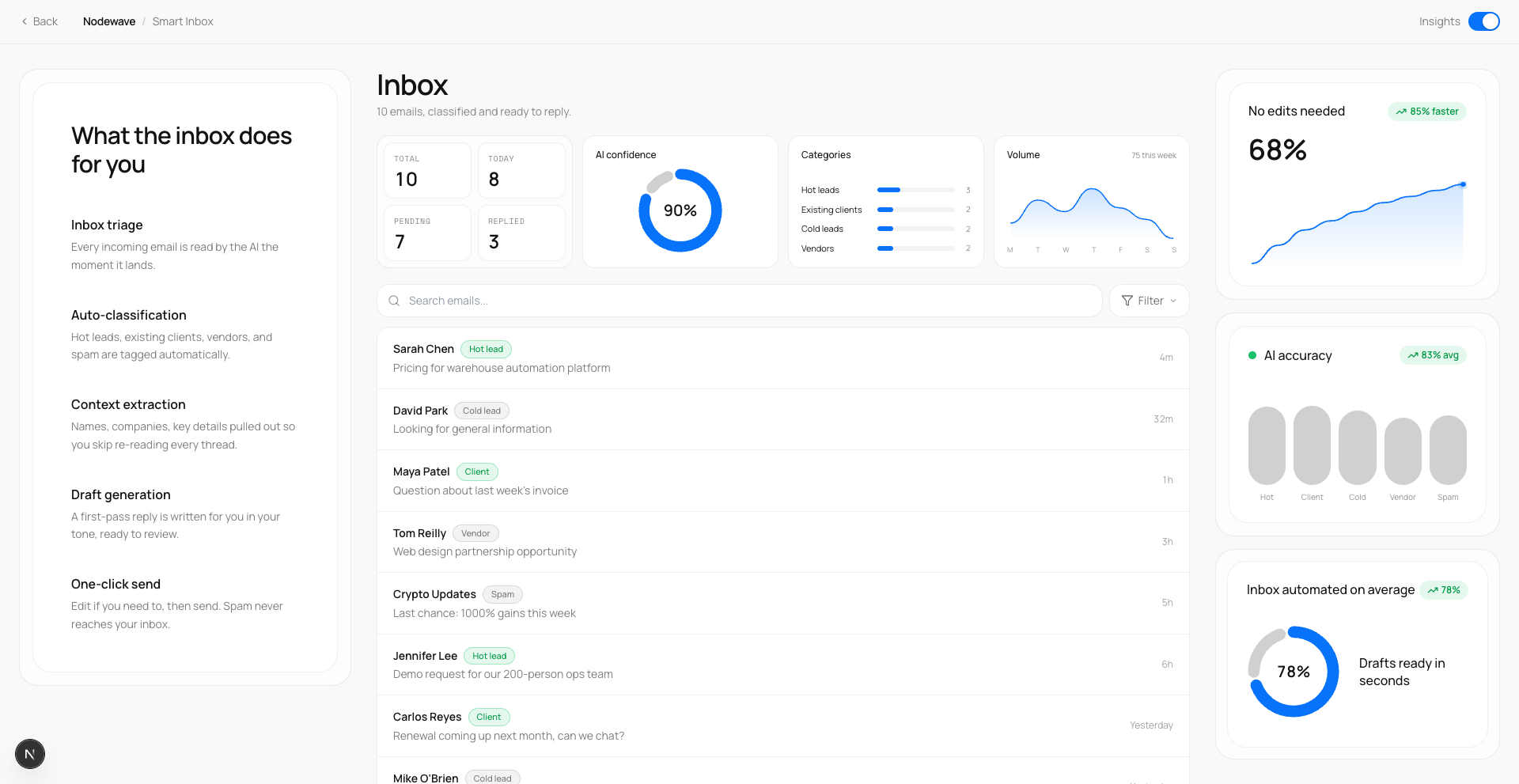The width and height of the screenshot is (1519, 784).
Task: Select the Pending count card
Action: pyautogui.click(x=427, y=233)
